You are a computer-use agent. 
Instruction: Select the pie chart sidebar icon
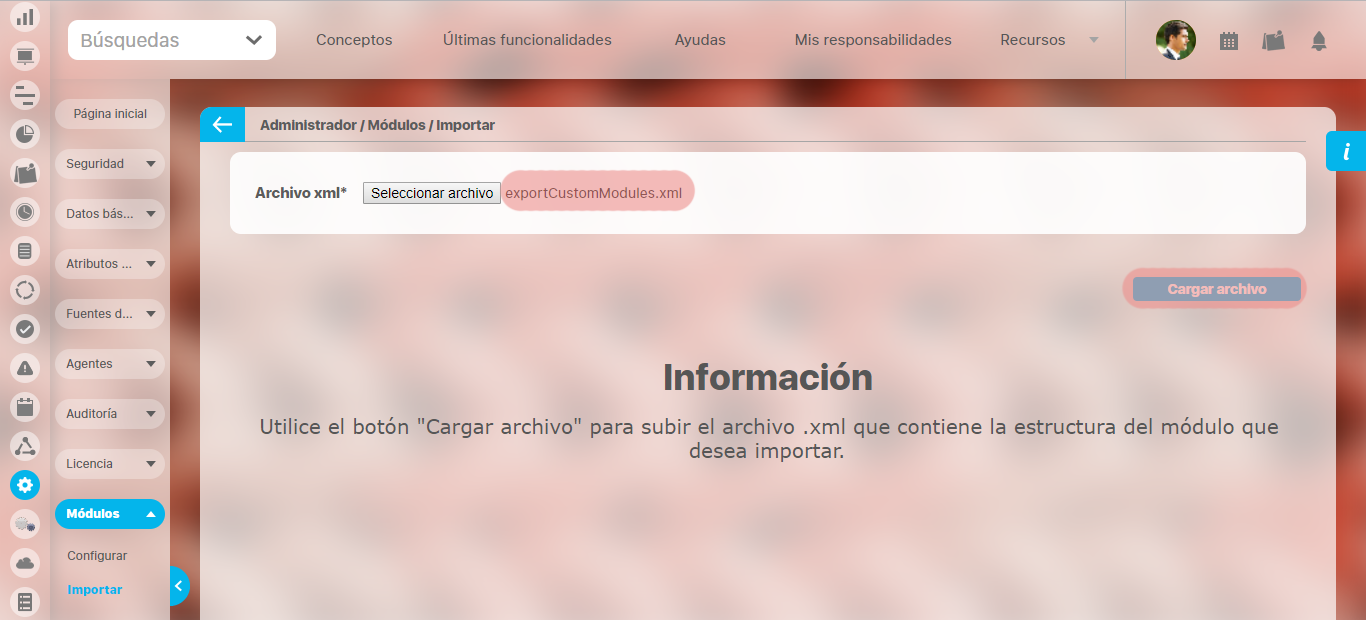tap(25, 133)
